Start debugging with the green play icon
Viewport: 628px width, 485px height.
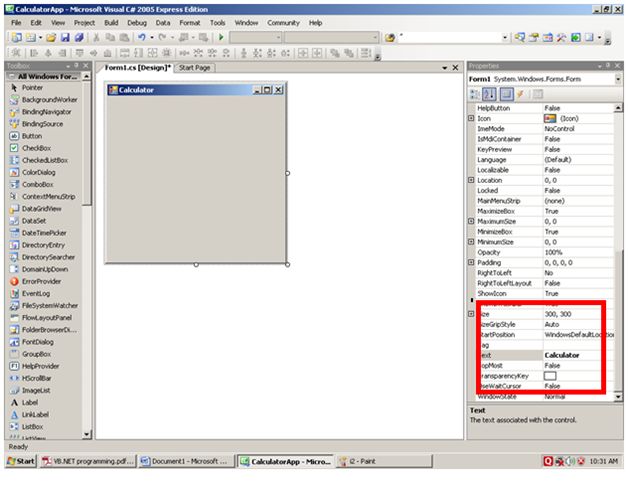[221, 37]
